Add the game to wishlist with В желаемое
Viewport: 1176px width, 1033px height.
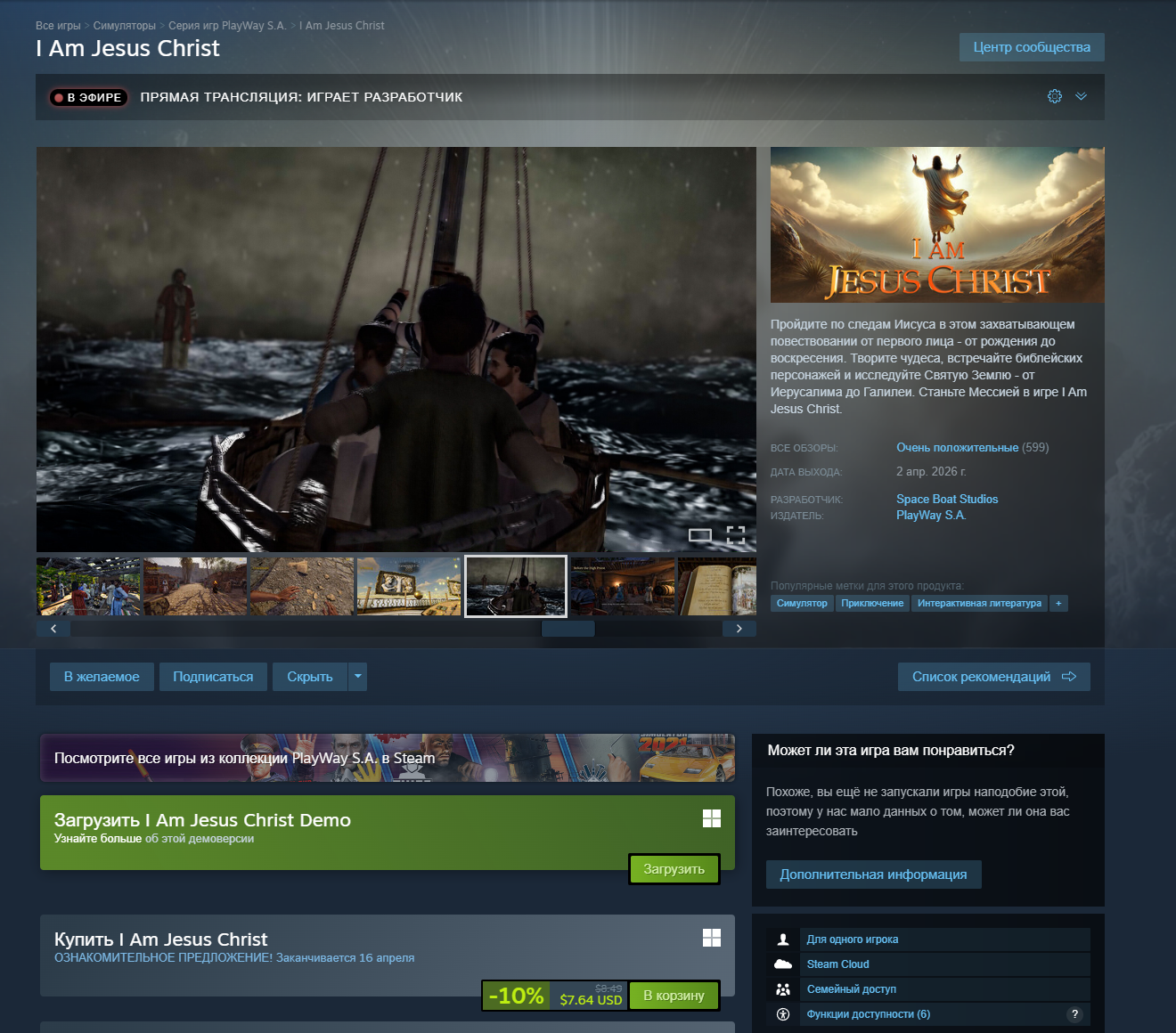(102, 677)
